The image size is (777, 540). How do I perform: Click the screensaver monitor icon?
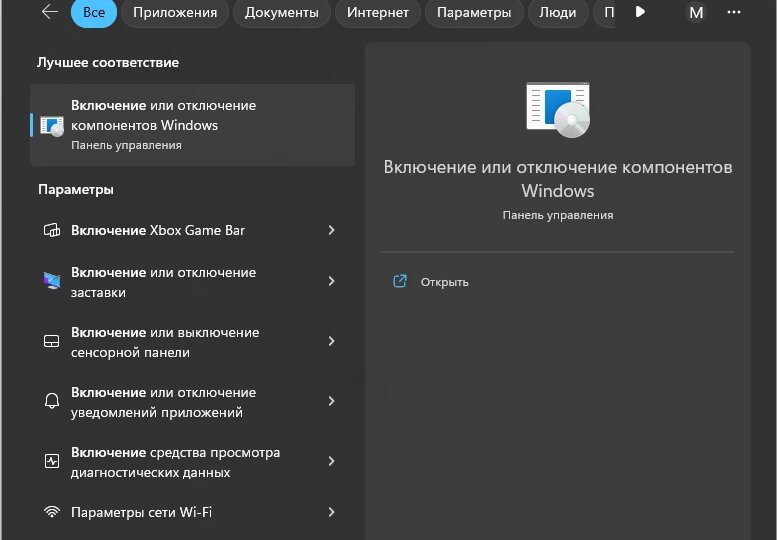tap(52, 281)
